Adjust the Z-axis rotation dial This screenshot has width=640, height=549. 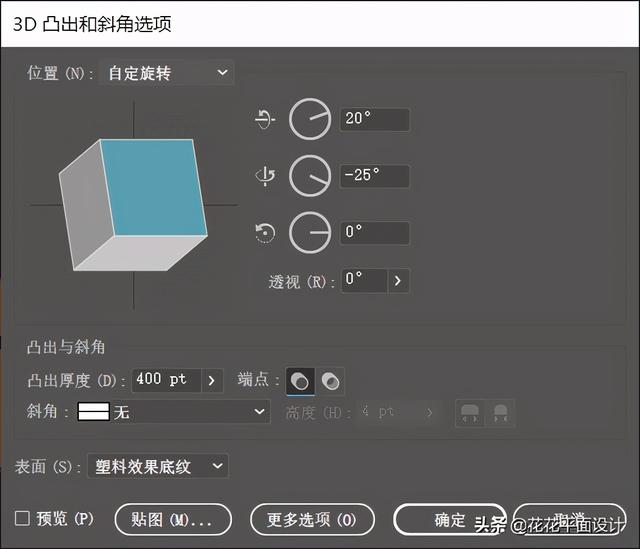coord(310,233)
